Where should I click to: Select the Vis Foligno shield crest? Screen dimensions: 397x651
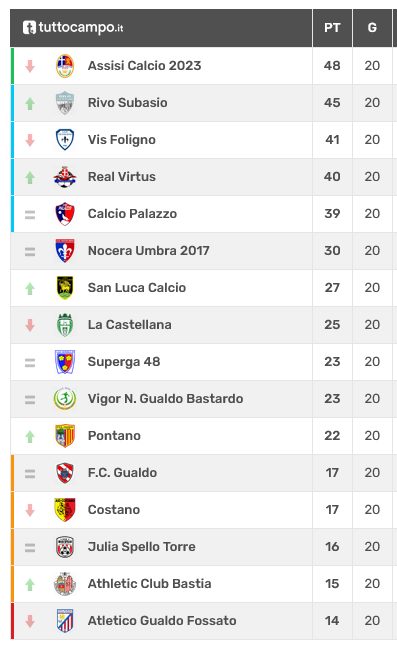point(65,140)
